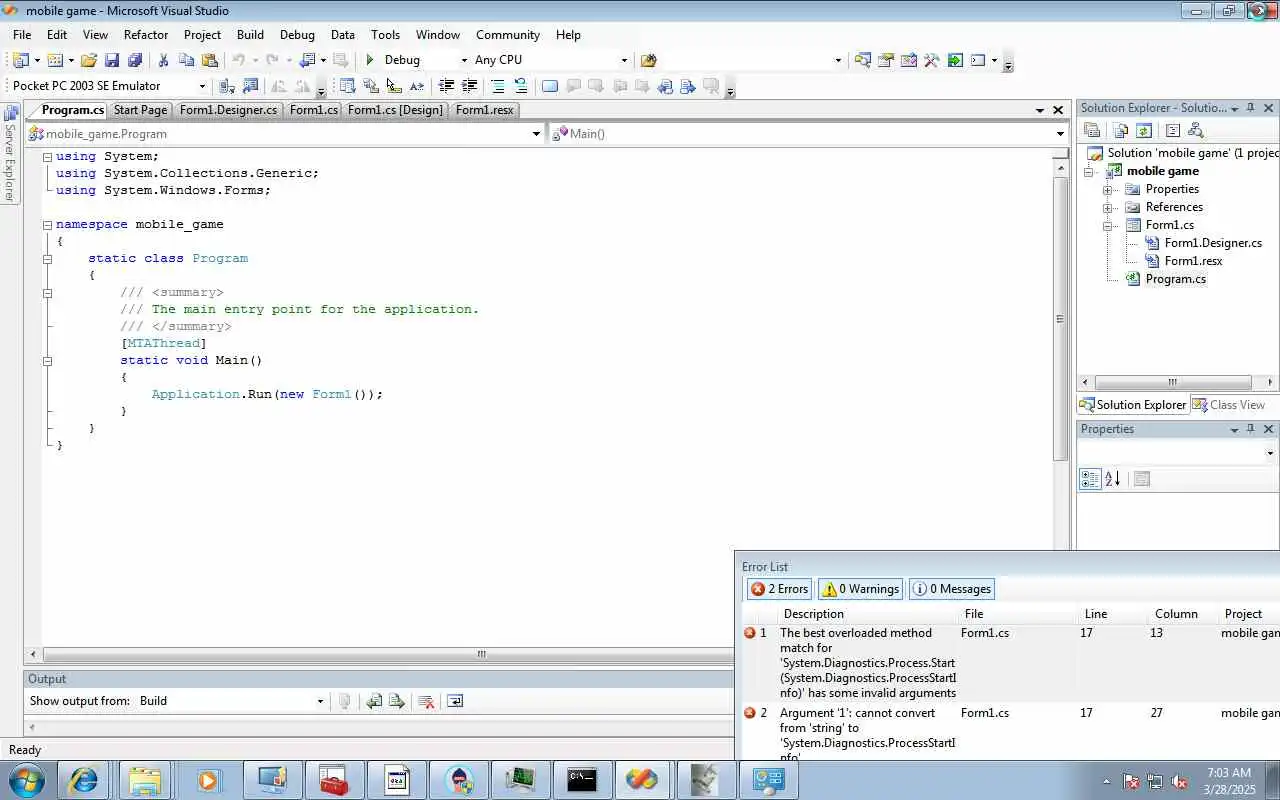Toggle the 0 Warnings filter button

860,589
